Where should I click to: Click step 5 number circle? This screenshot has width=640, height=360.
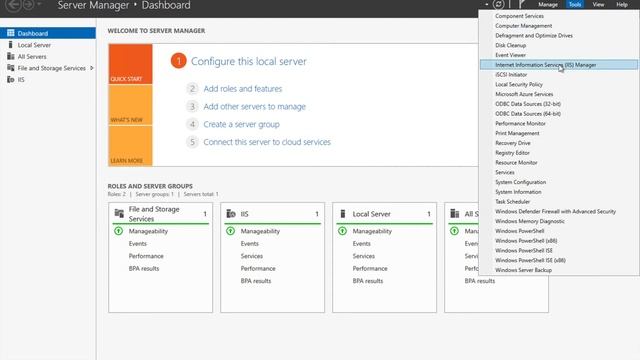(x=192, y=142)
